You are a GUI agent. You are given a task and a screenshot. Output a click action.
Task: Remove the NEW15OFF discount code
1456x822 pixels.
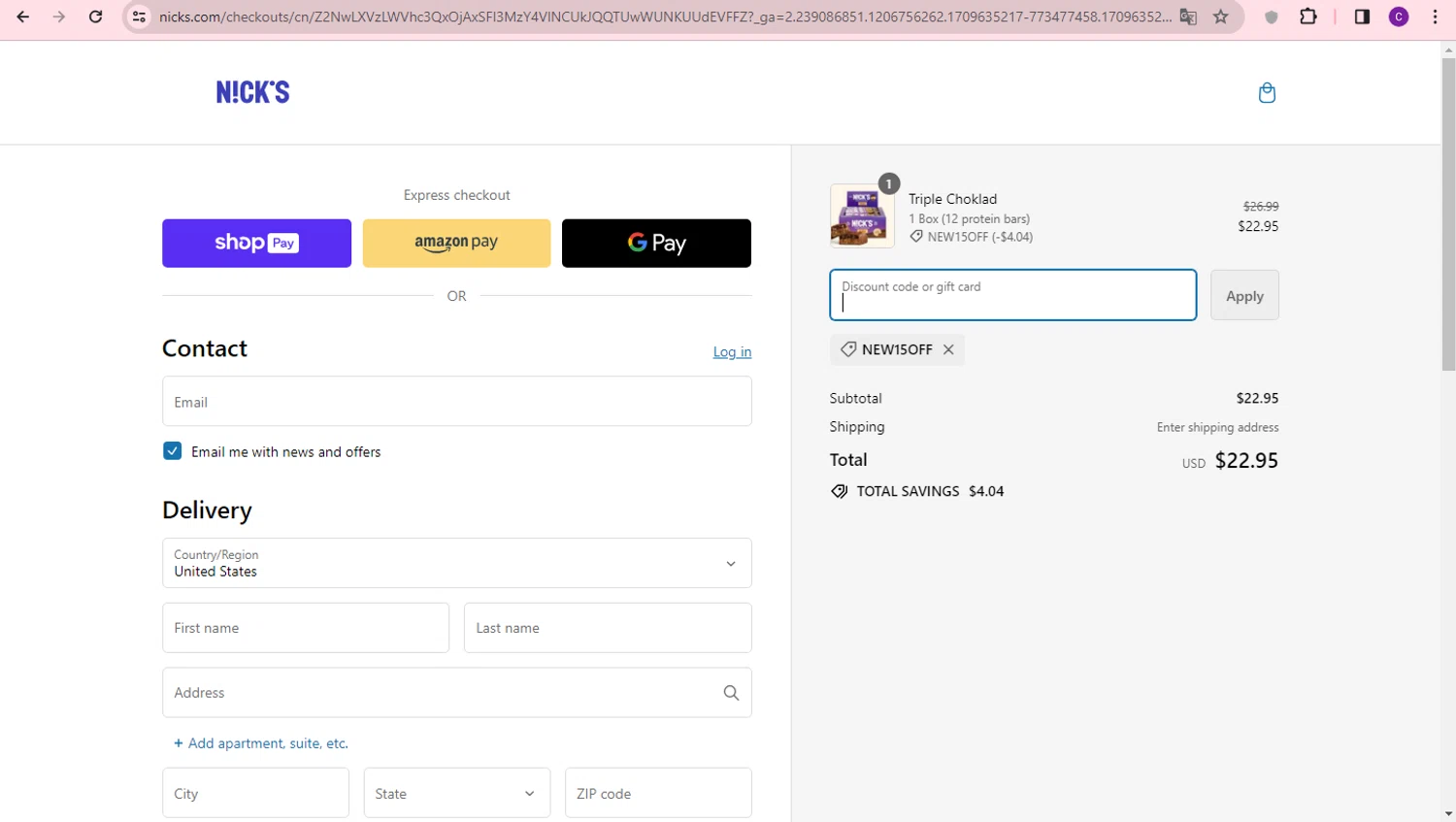tap(948, 349)
